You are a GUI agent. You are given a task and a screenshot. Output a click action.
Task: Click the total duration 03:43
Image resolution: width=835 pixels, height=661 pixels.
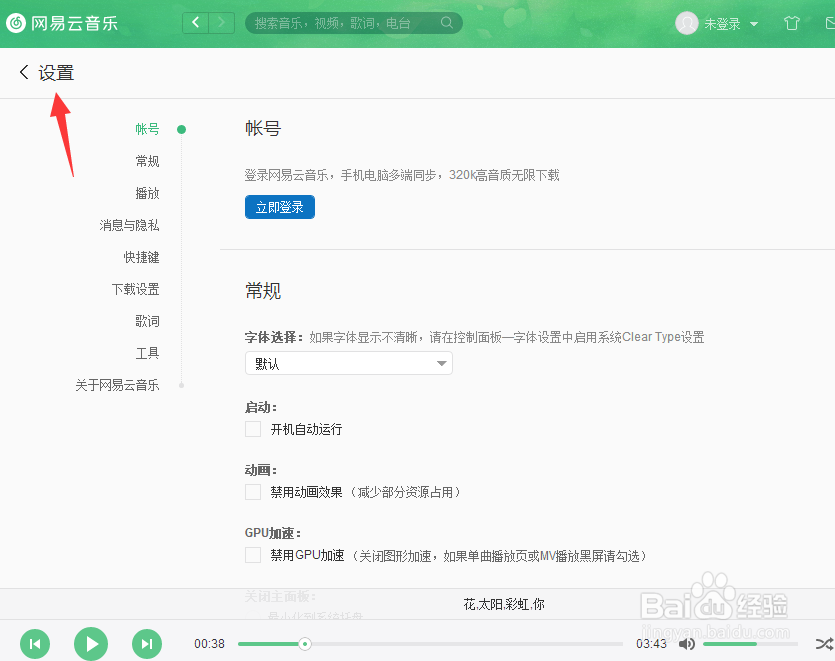(x=651, y=644)
